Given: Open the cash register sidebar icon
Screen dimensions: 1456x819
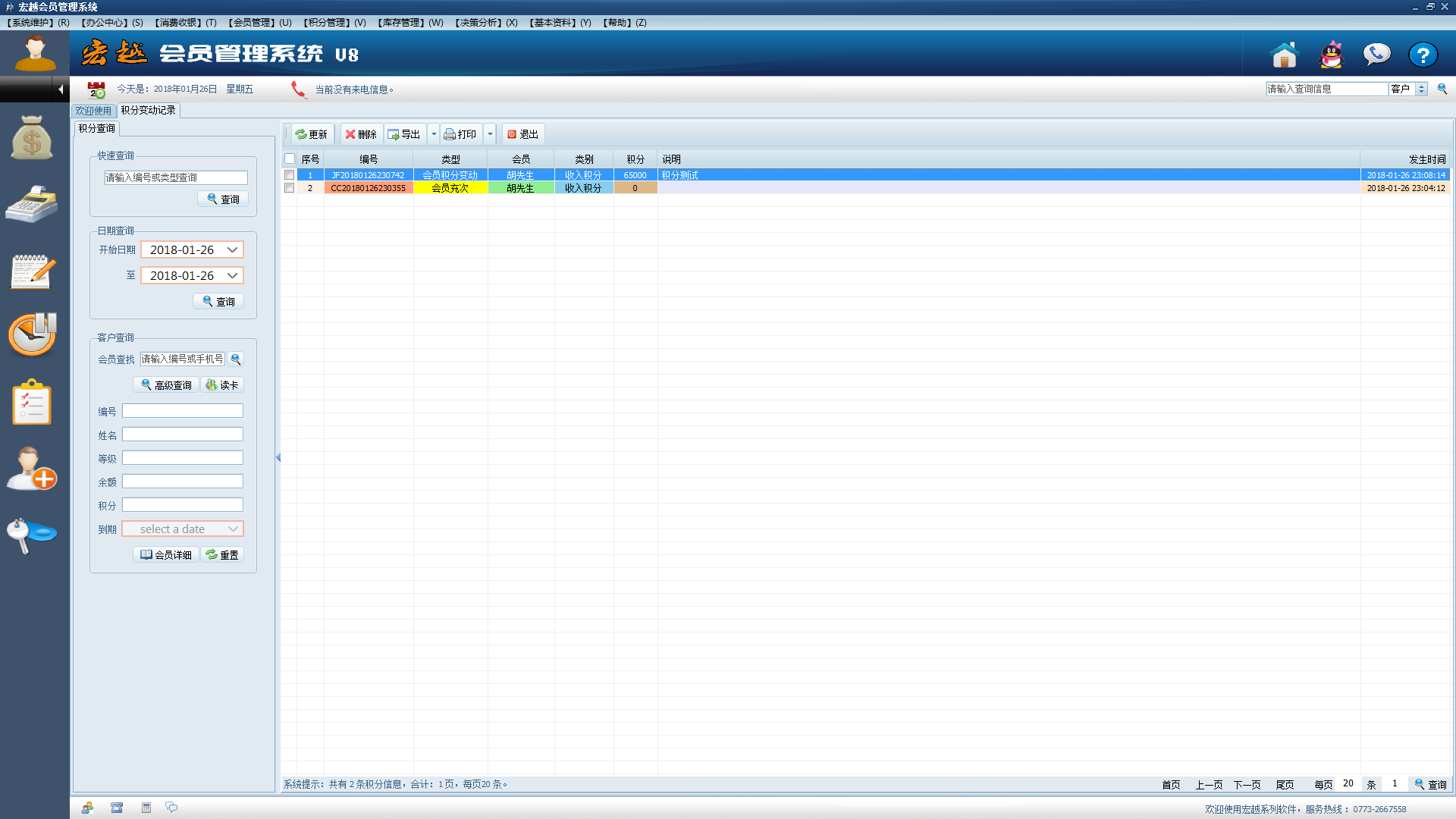Looking at the screenshot, I should pos(32,203).
